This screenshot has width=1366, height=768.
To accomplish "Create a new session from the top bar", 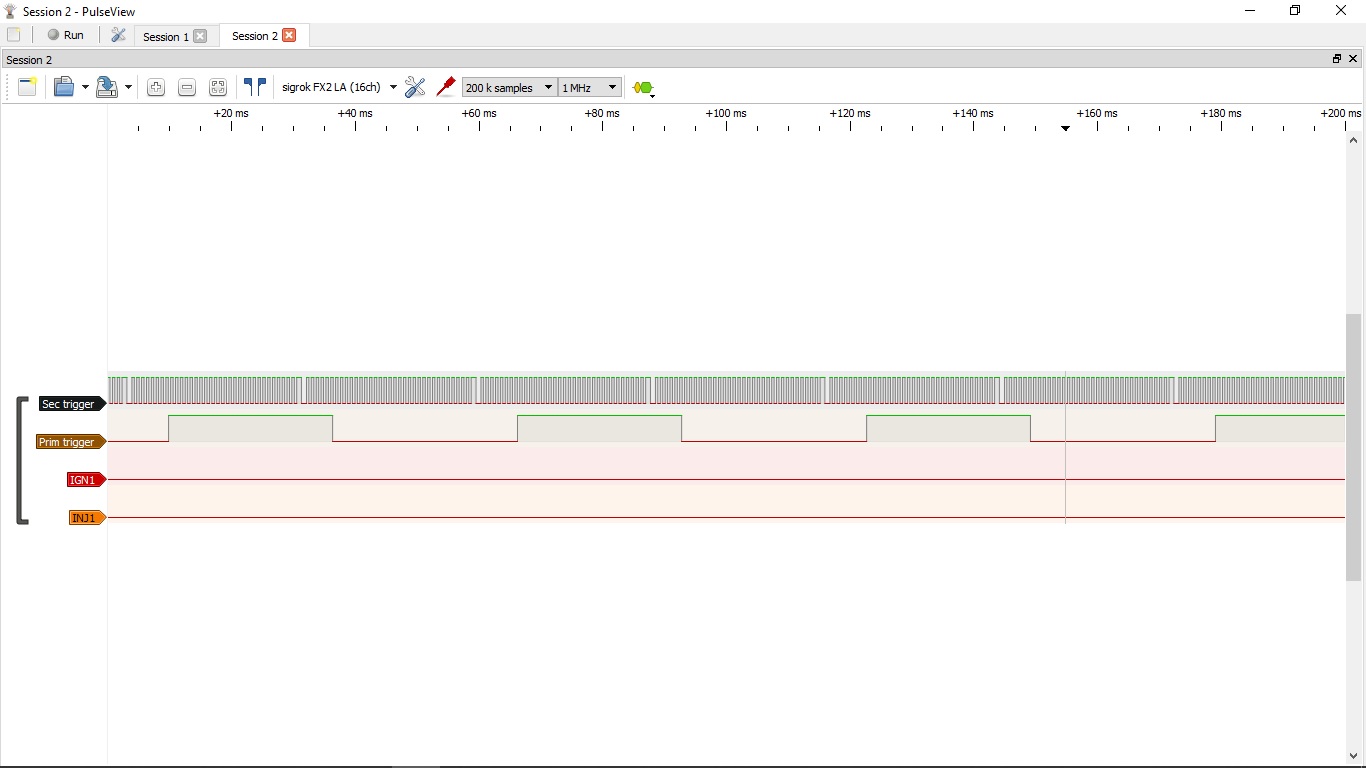I will click(14, 35).
